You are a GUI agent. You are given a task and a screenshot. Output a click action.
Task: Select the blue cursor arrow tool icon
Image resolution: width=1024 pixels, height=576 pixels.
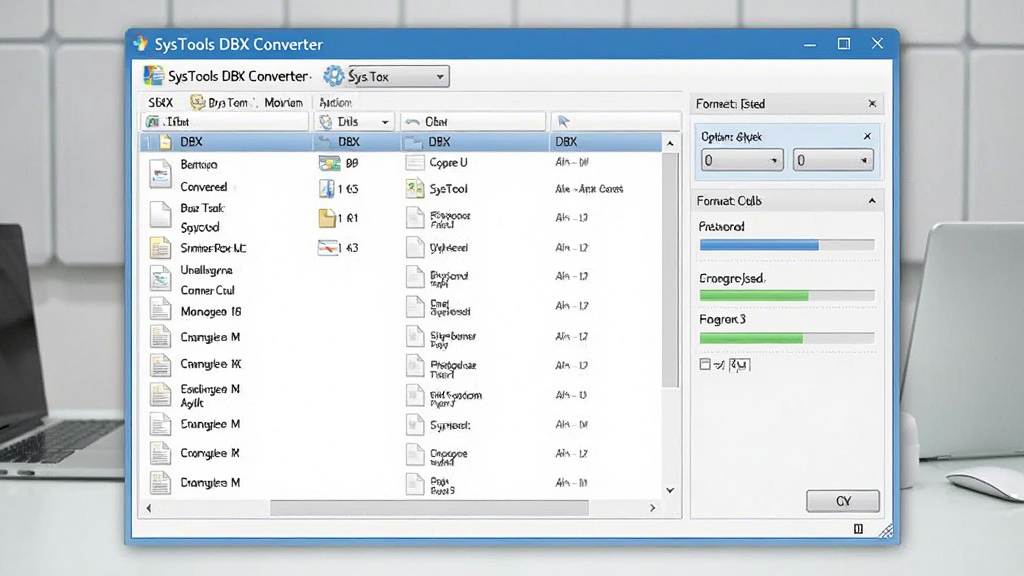[564, 121]
